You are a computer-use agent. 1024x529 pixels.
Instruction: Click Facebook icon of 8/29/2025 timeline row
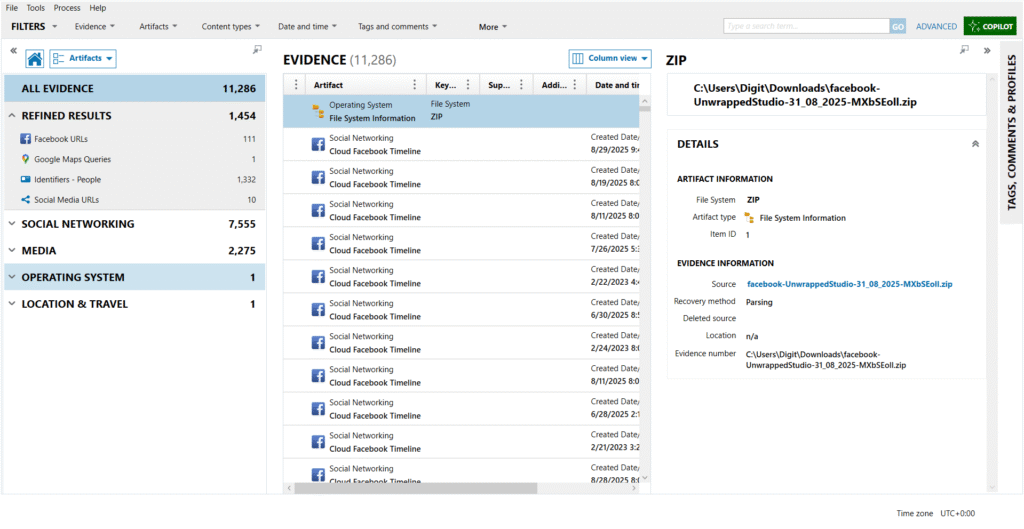click(x=318, y=144)
